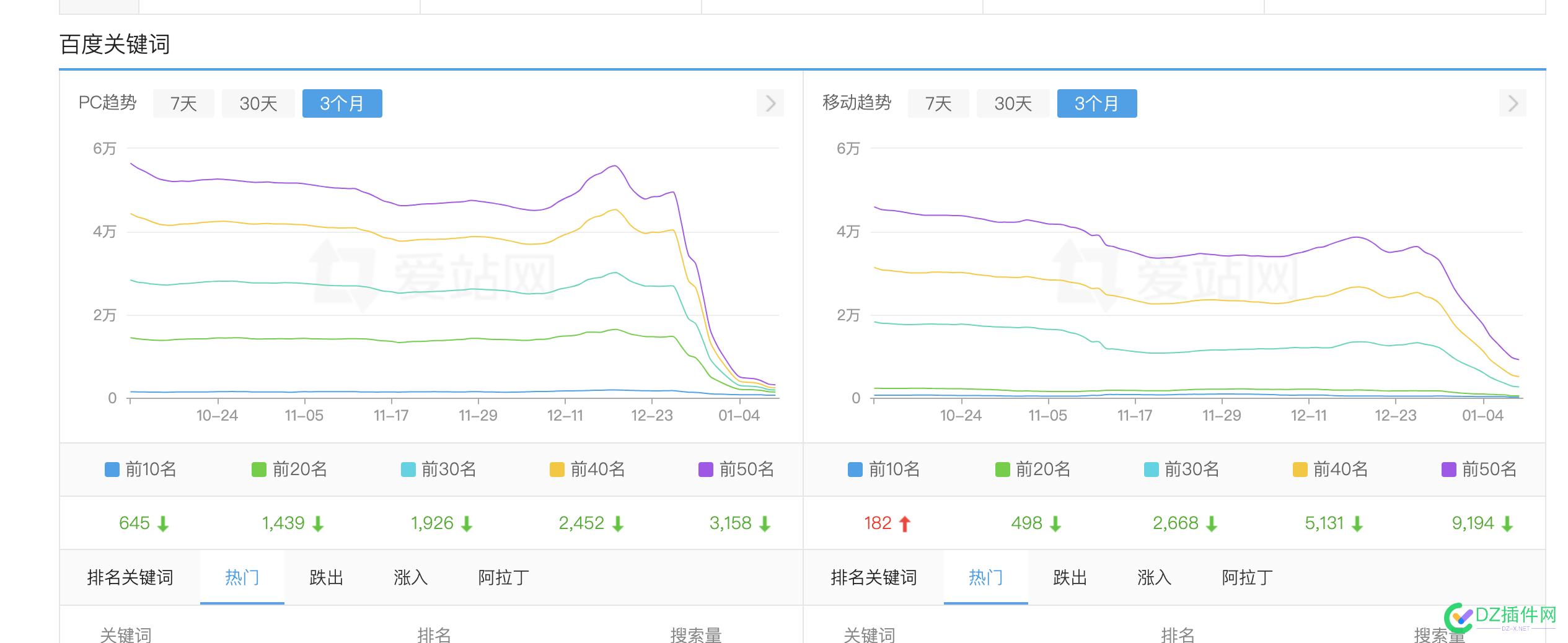Select 30天 range for PC趋势
The width and height of the screenshot is (1568, 643).
point(258,103)
